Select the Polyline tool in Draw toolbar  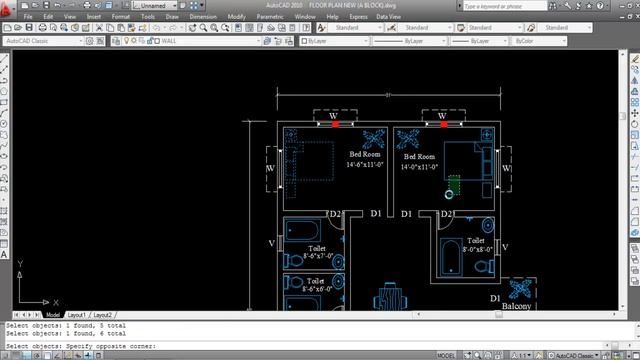[x=4, y=80]
